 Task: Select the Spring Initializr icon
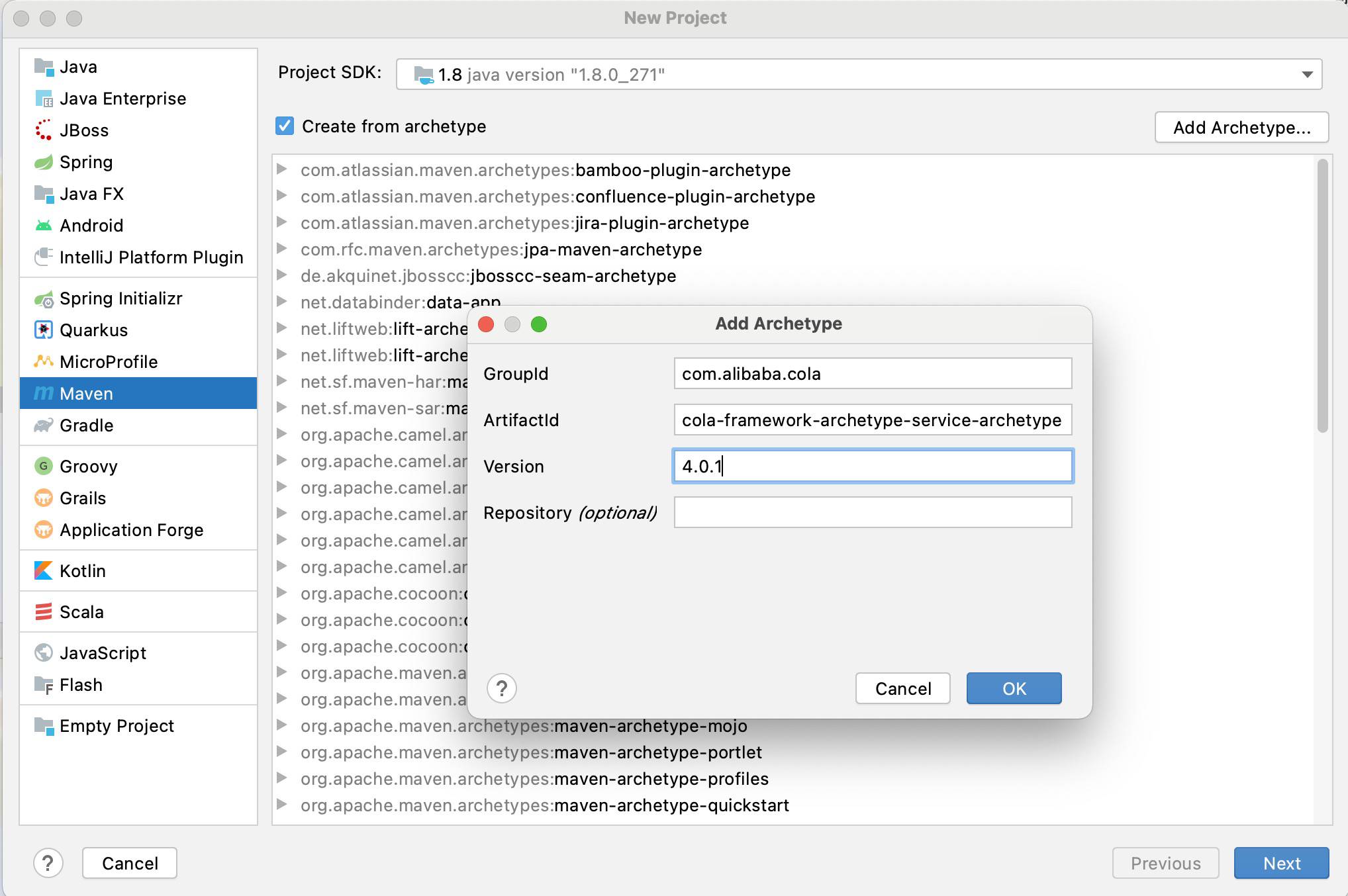point(44,299)
